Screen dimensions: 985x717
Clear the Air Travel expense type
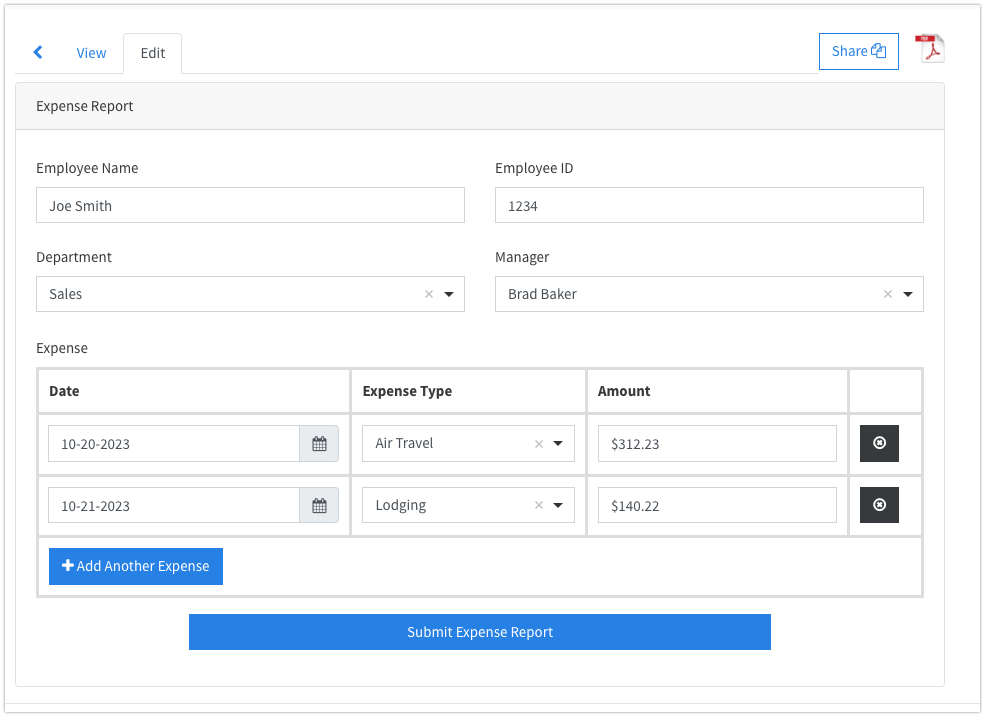click(x=539, y=444)
